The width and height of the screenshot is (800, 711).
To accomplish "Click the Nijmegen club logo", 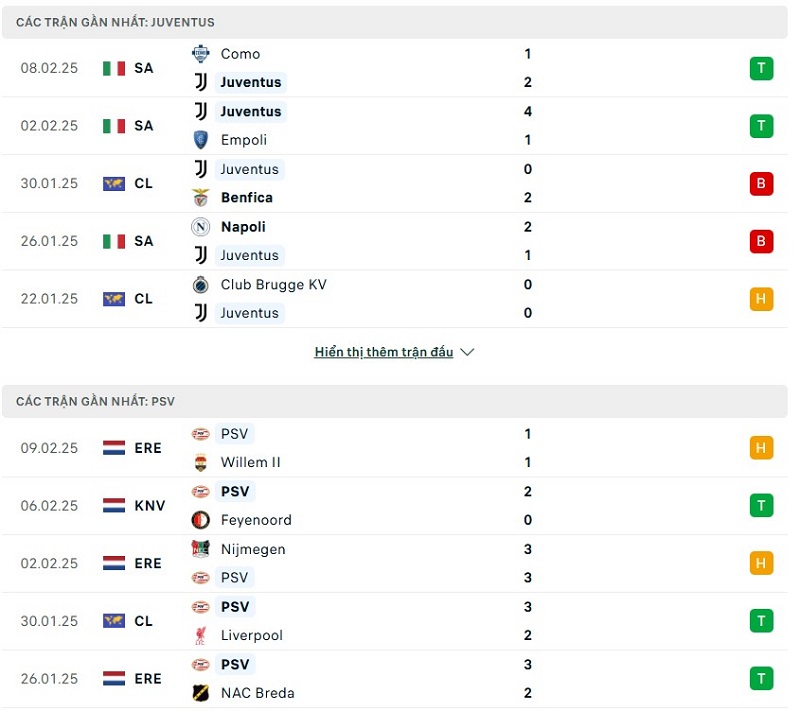I will 200,549.
